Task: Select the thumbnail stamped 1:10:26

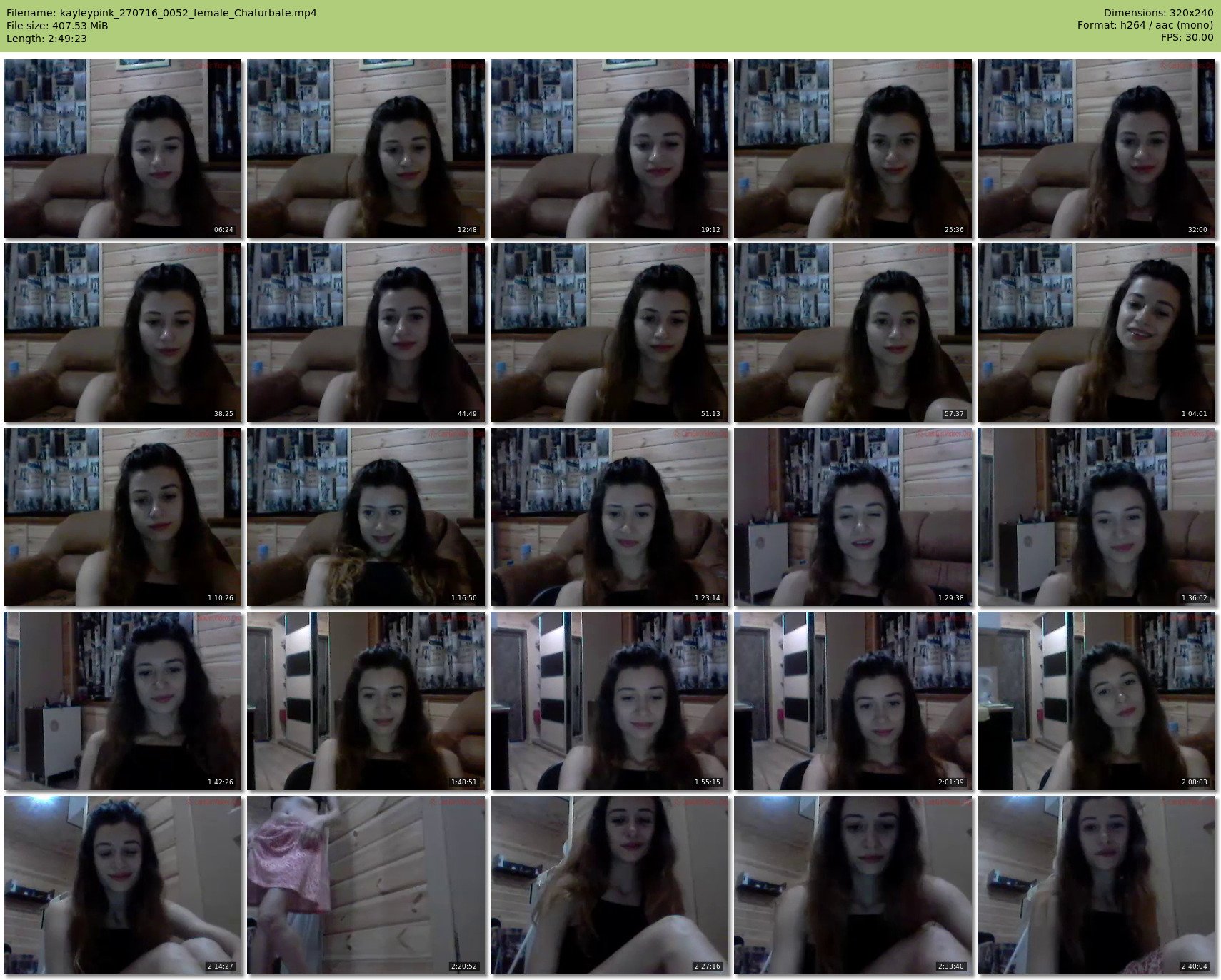Action: [123, 517]
